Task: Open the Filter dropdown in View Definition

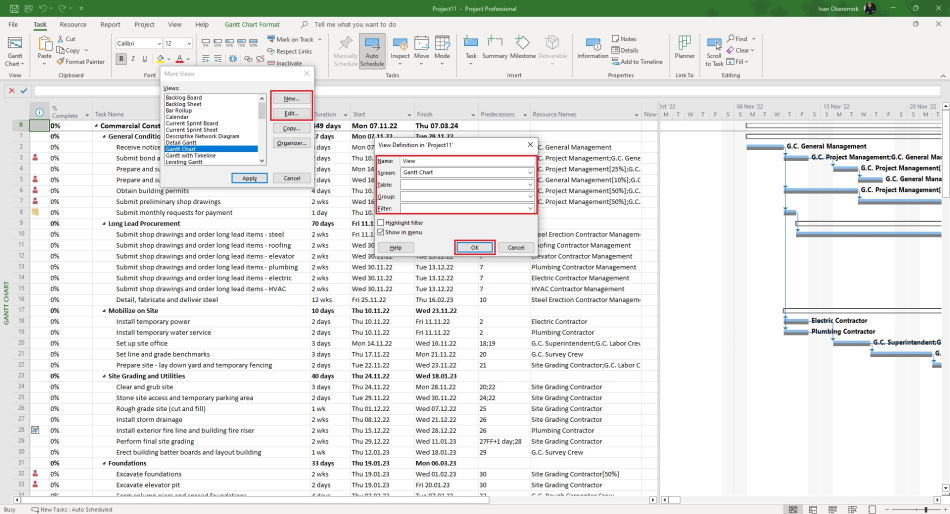Action: tap(530, 208)
